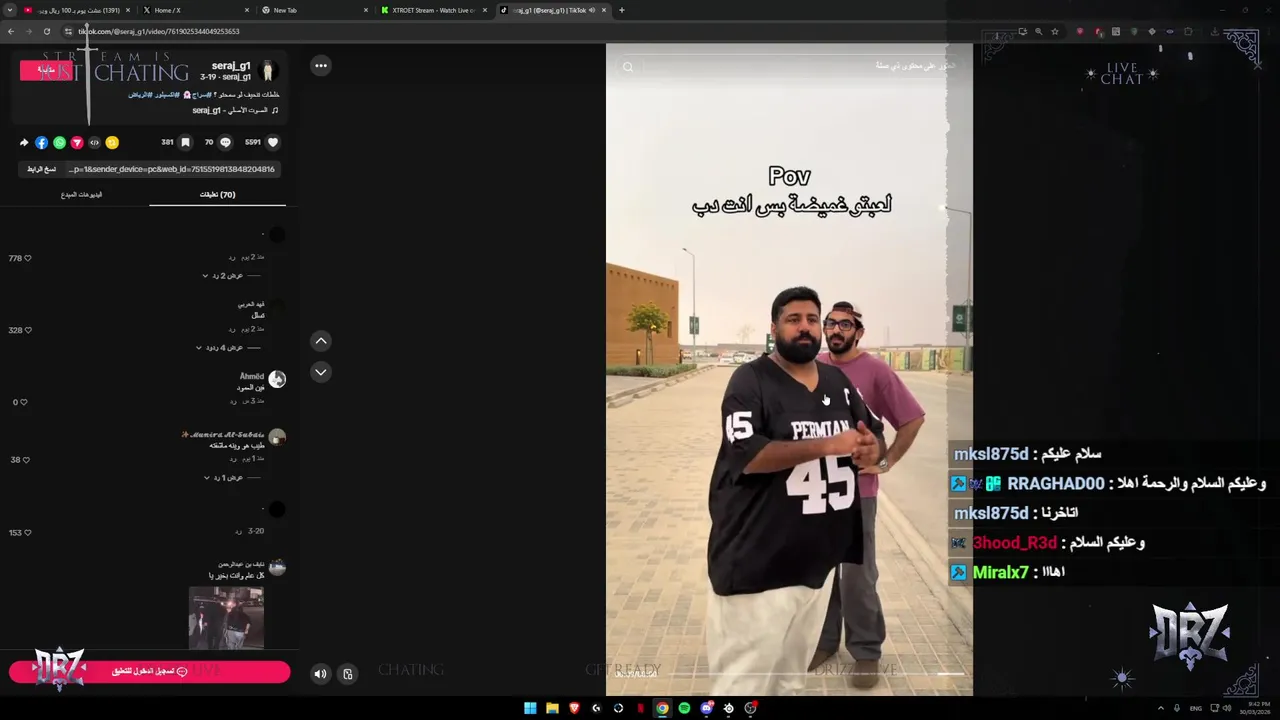Image resolution: width=1280 pixels, height=720 pixels.
Task: Click the site info icon beside the URL
Action: coord(68,31)
